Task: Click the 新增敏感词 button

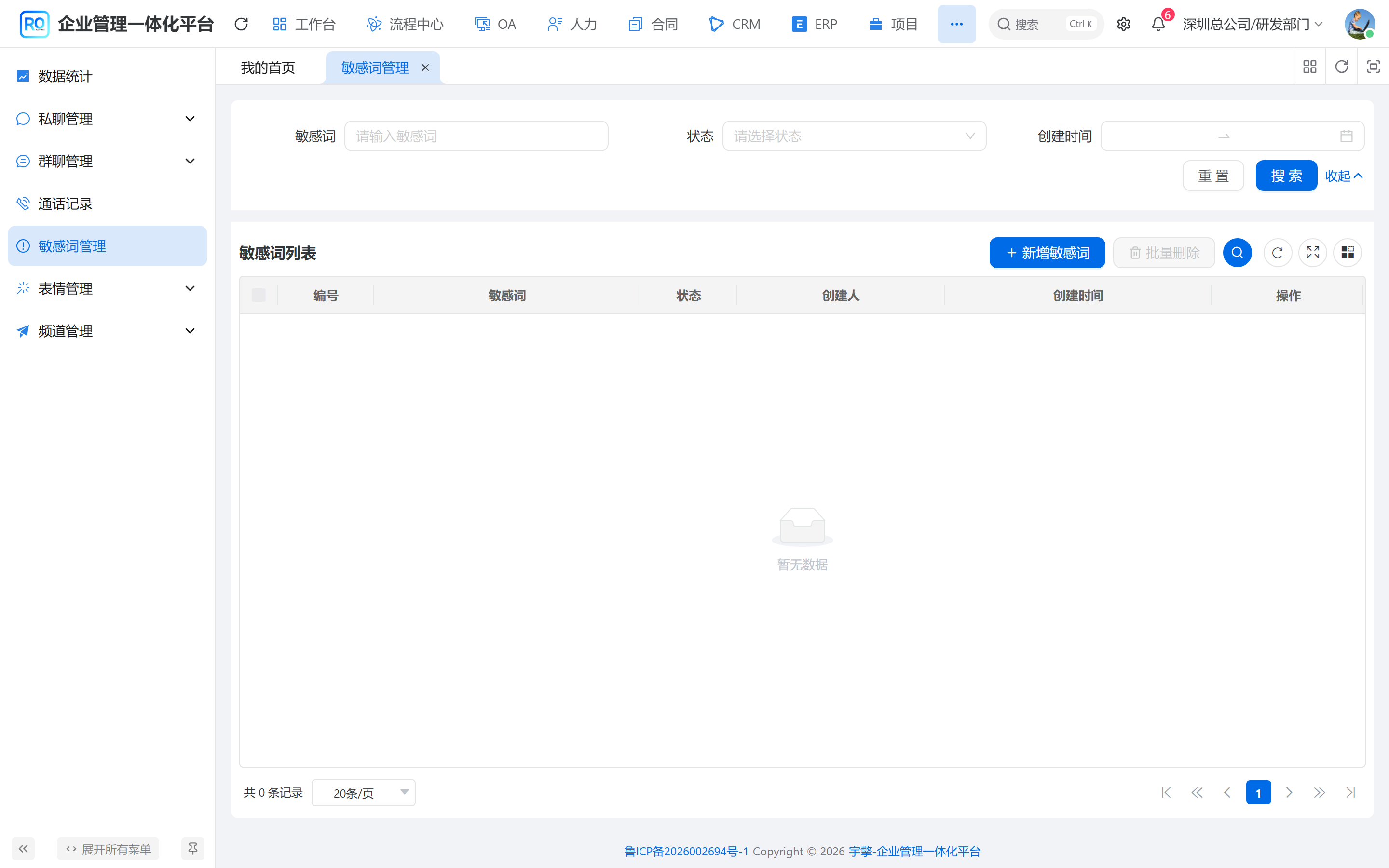Action: coord(1047,253)
